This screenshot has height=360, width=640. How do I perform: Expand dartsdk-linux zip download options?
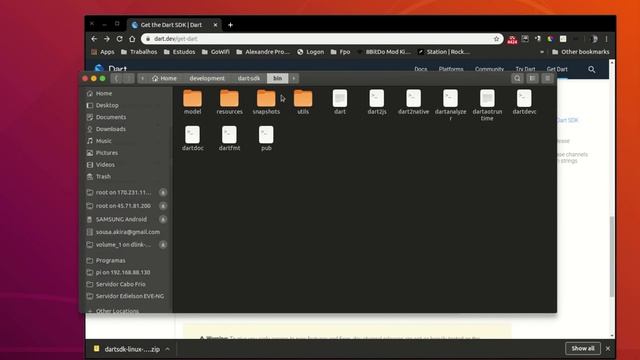(x=167, y=349)
